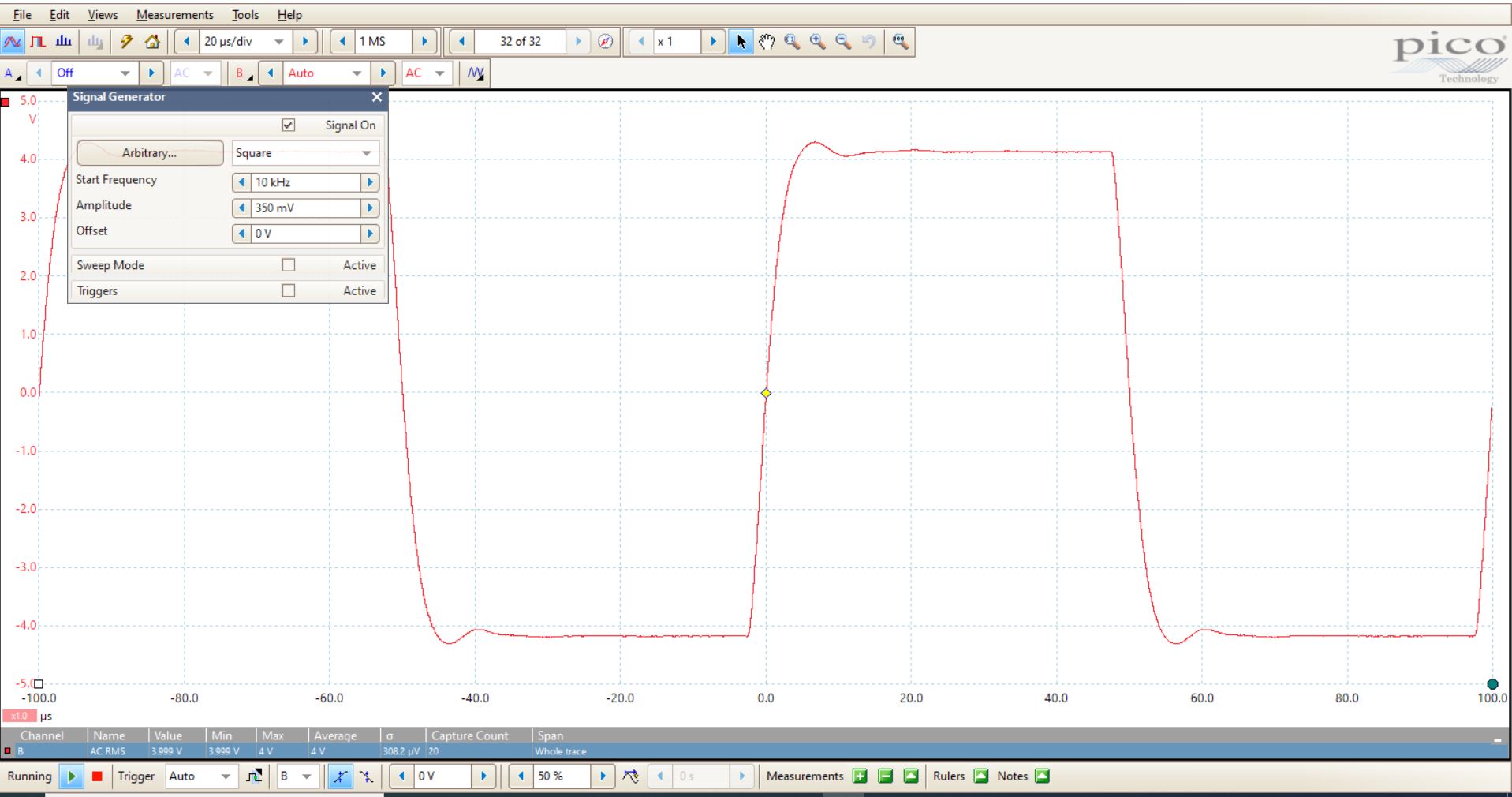This screenshot has width=1512, height=797.
Task: Click the trigger delay enable icon
Action: [631, 776]
